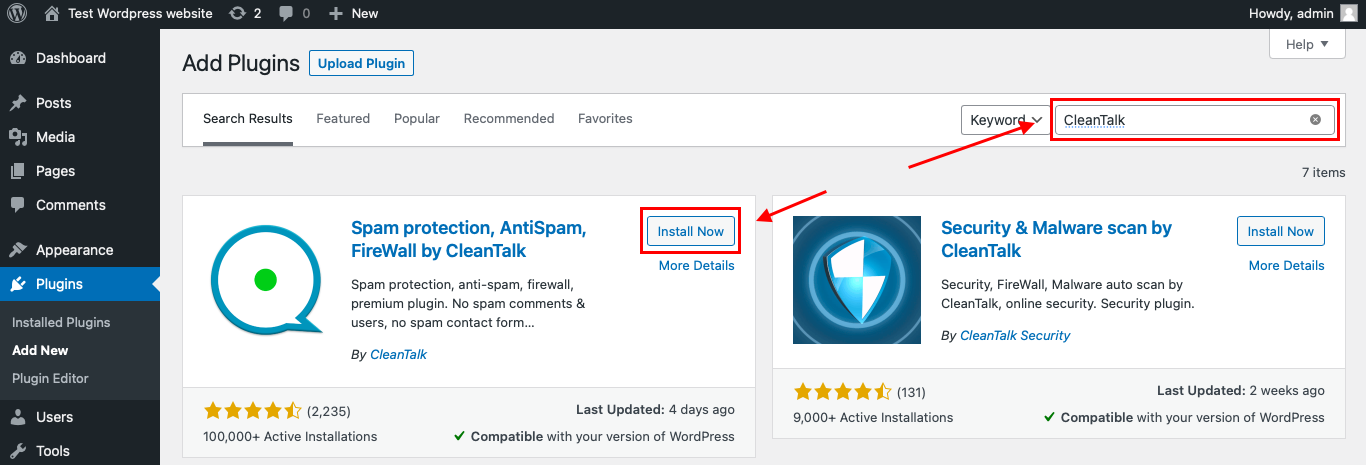Click the New content plus icon
1366x465 pixels.
click(336, 13)
